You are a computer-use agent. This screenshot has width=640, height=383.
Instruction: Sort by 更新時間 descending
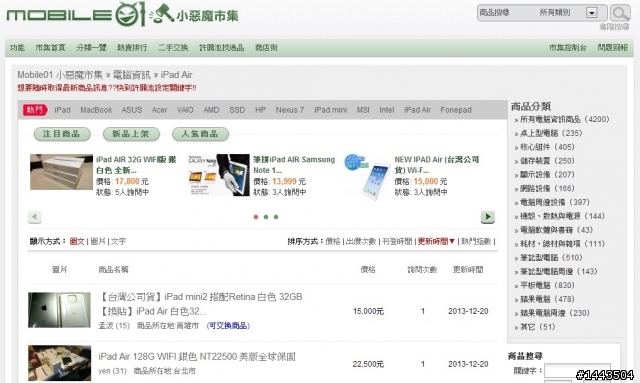click(x=436, y=241)
